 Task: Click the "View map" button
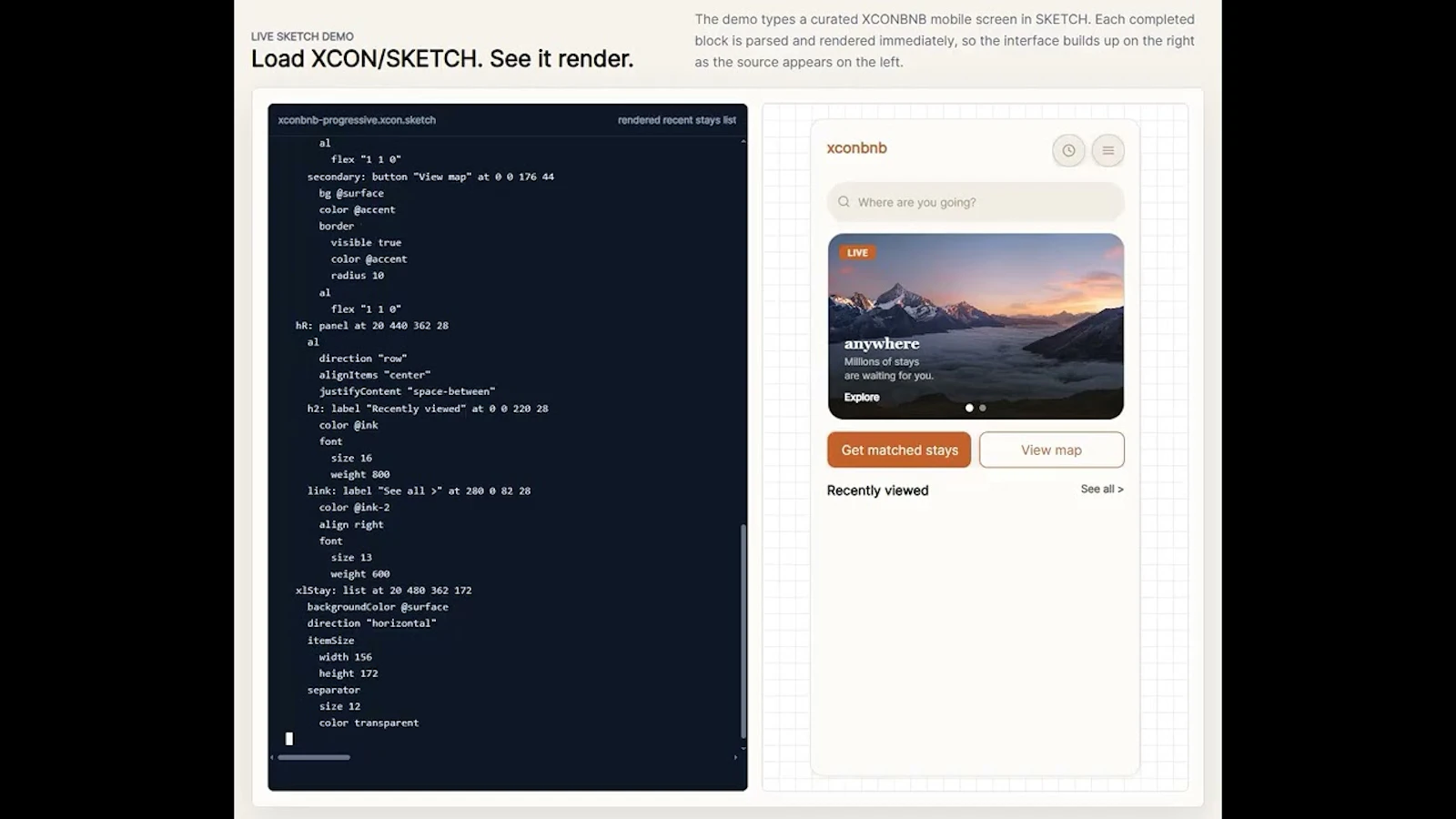coord(1052,450)
